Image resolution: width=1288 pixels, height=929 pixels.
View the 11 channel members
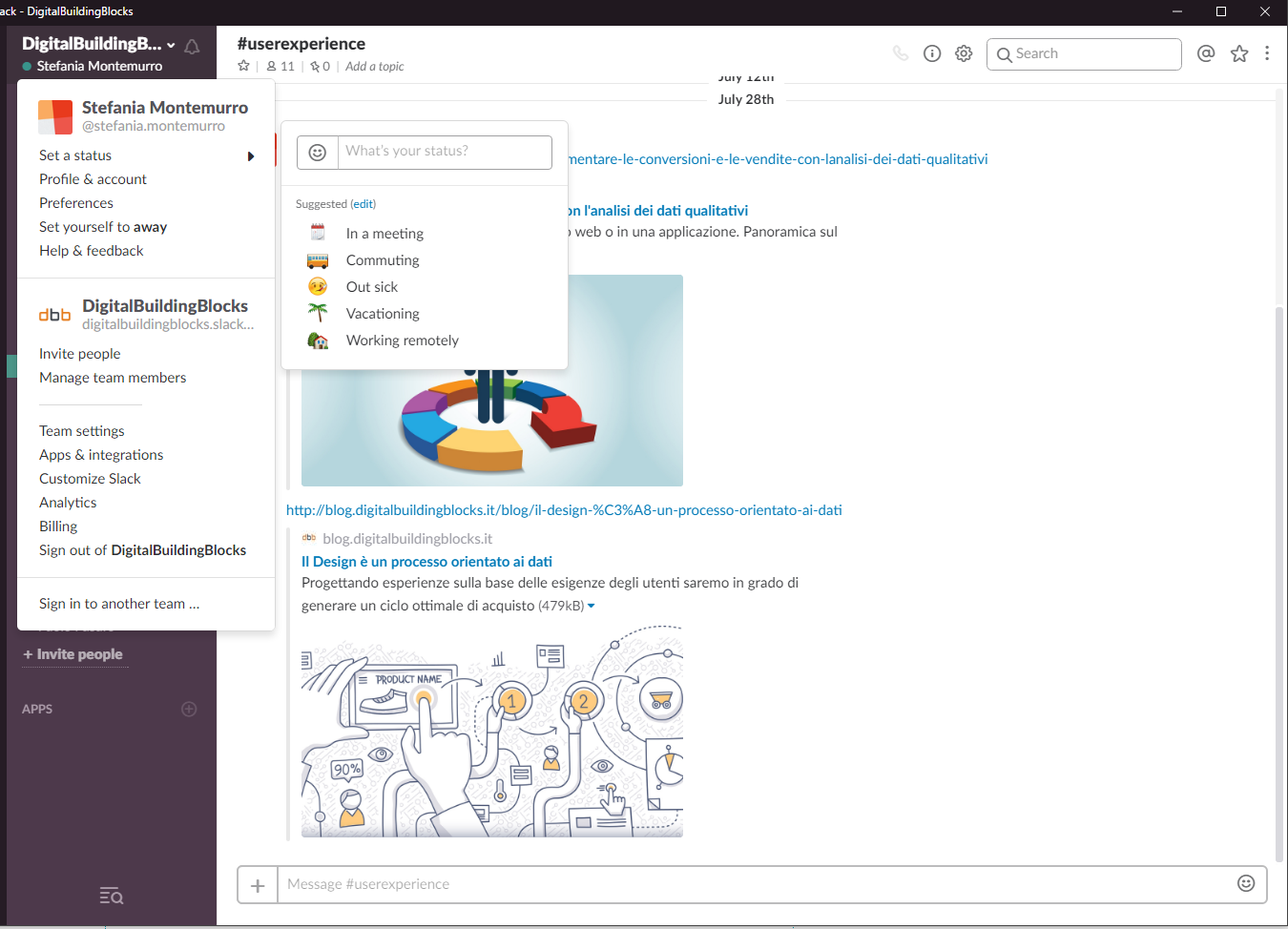point(280,66)
